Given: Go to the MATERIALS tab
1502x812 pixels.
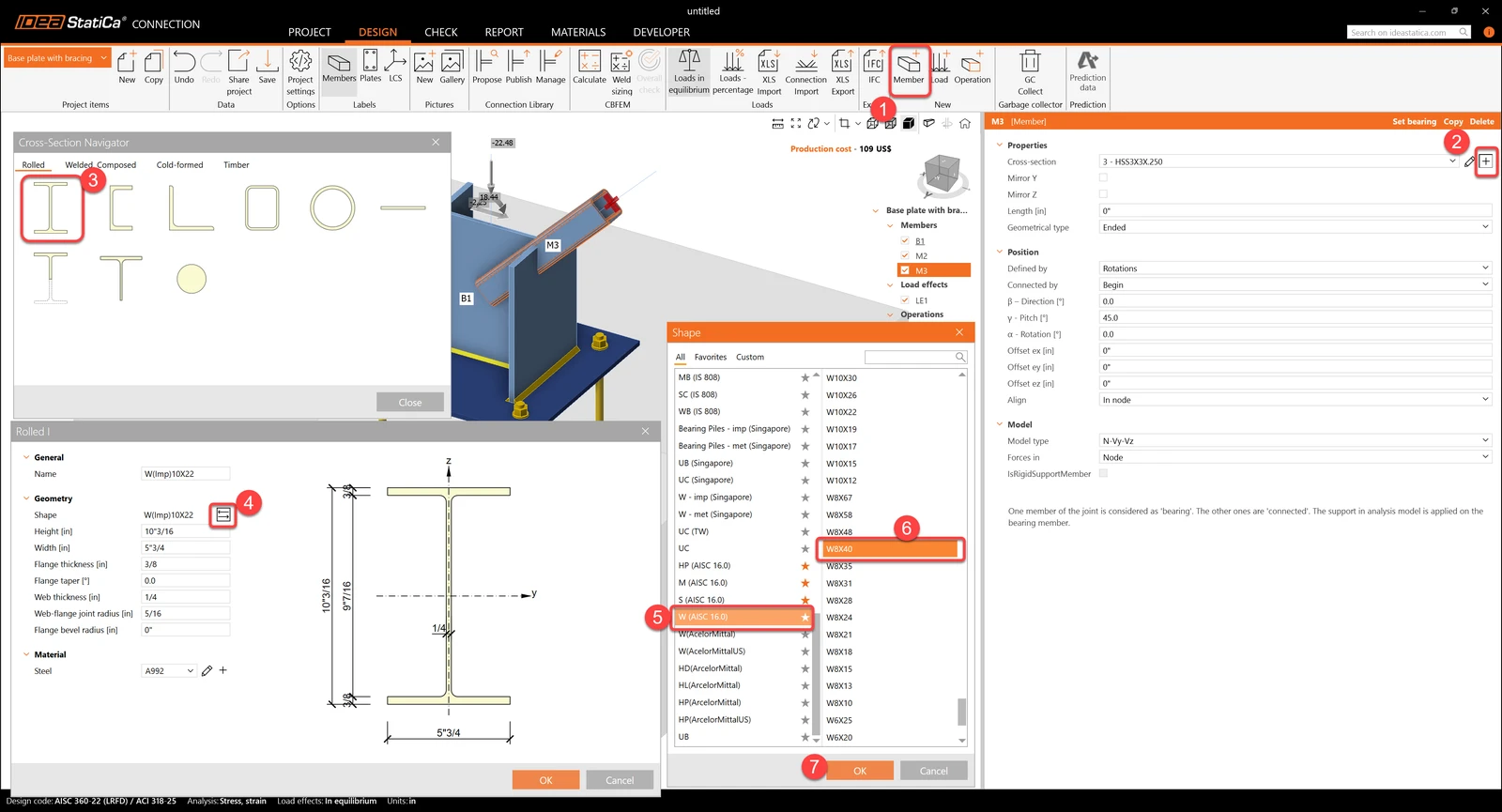Looking at the screenshot, I should tap(578, 32).
